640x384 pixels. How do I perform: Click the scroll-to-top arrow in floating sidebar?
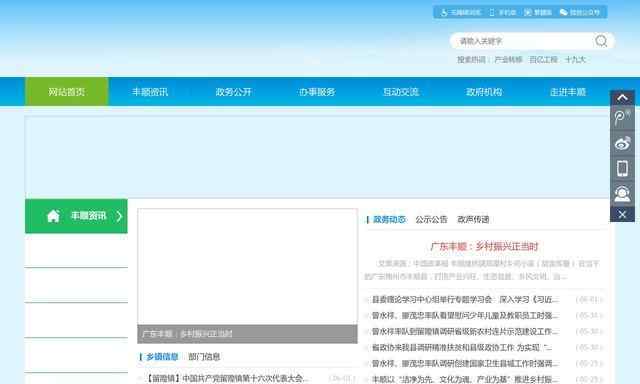click(x=622, y=98)
